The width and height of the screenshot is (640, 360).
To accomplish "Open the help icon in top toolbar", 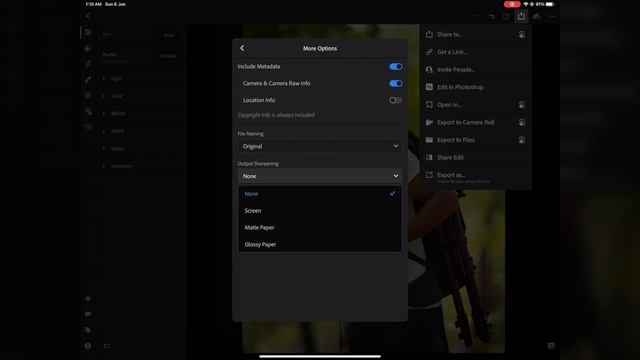I will (x=506, y=17).
